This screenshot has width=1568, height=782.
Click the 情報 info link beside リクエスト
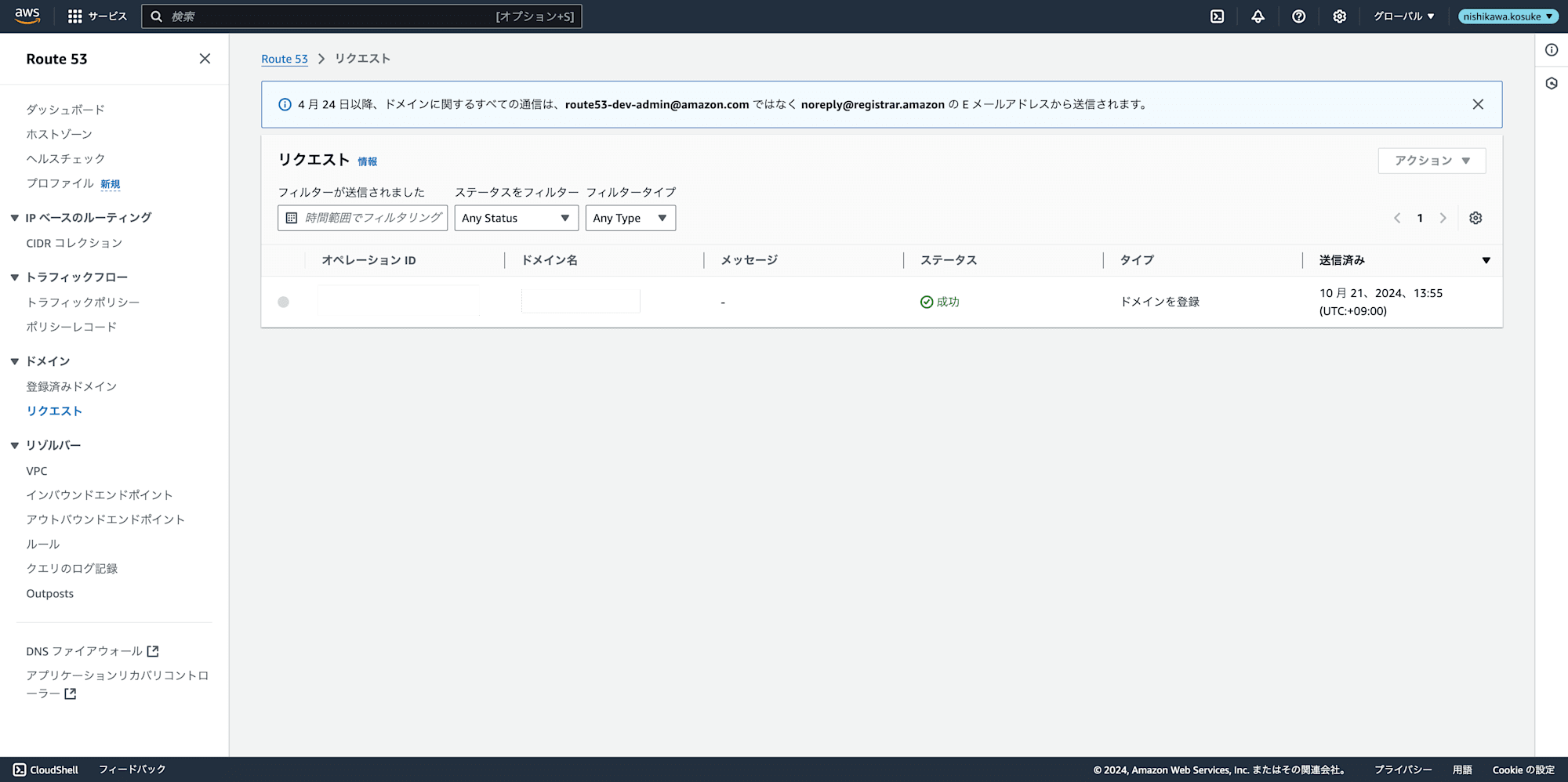click(368, 161)
